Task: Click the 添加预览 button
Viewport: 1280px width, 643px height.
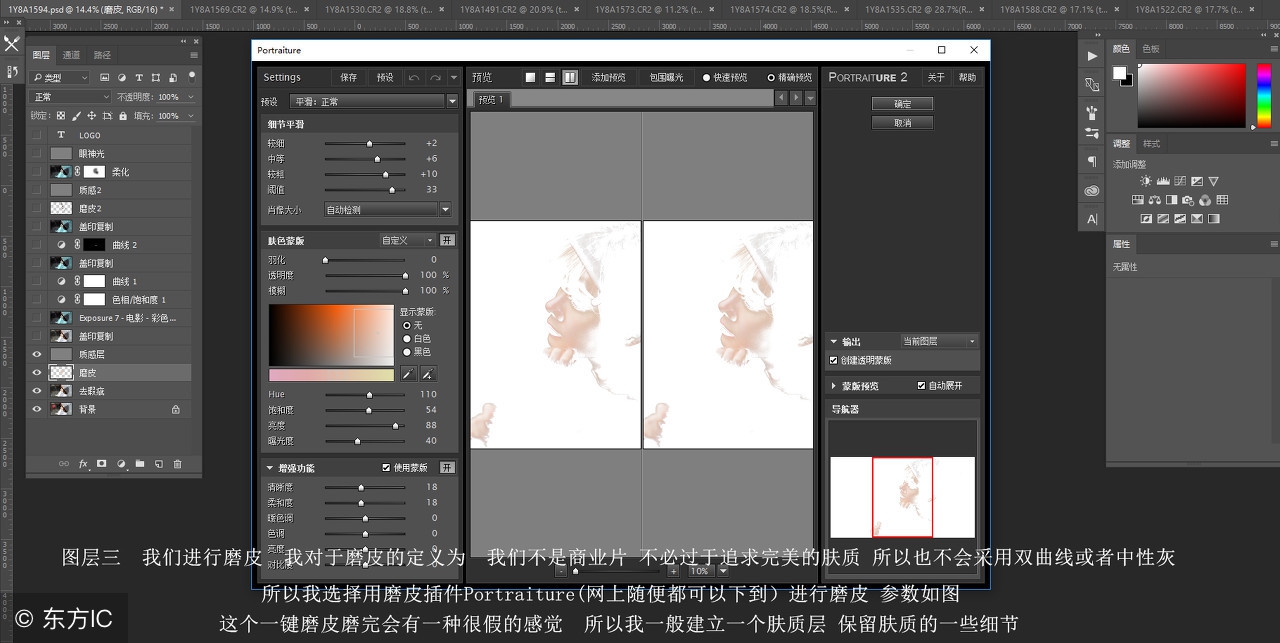Action: (x=608, y=77)
